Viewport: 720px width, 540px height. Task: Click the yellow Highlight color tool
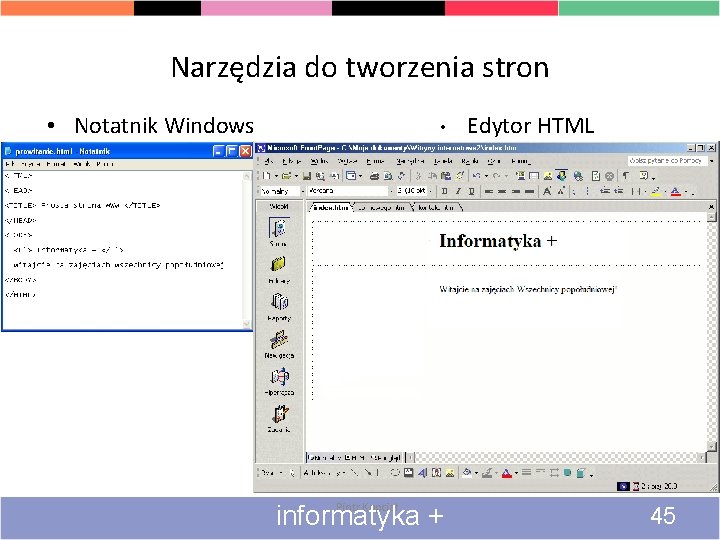[655, 191]
